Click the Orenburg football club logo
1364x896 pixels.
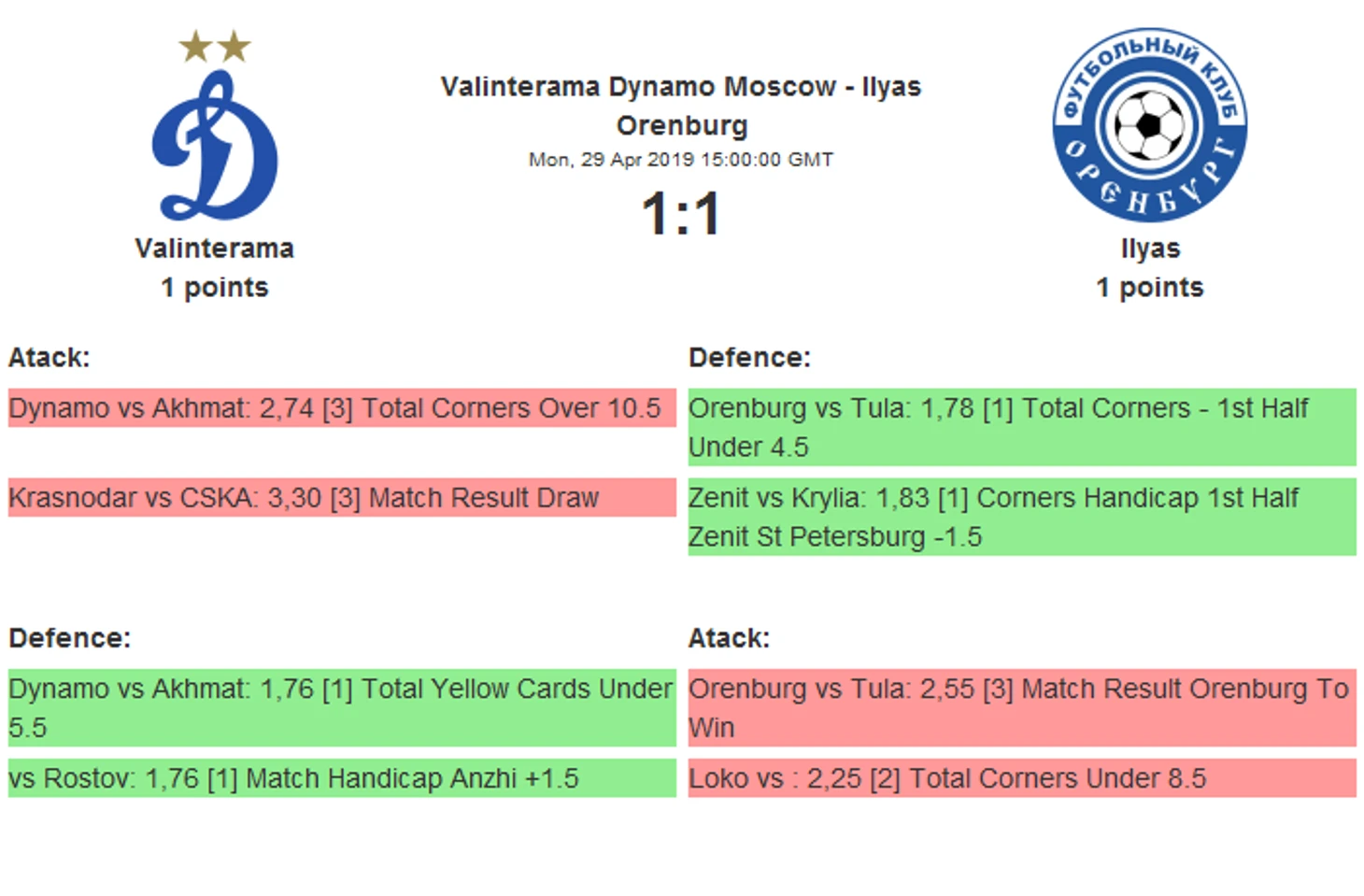(1149, 125)
